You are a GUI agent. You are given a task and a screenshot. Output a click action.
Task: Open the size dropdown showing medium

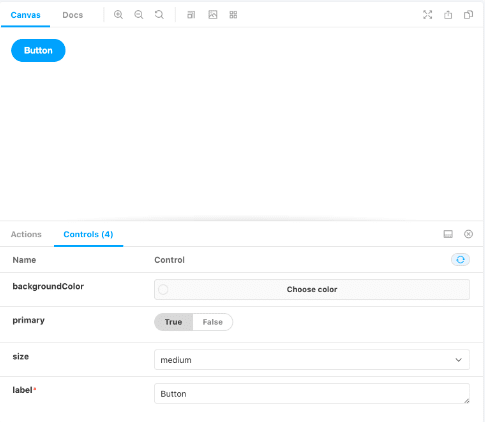(312, 360)
